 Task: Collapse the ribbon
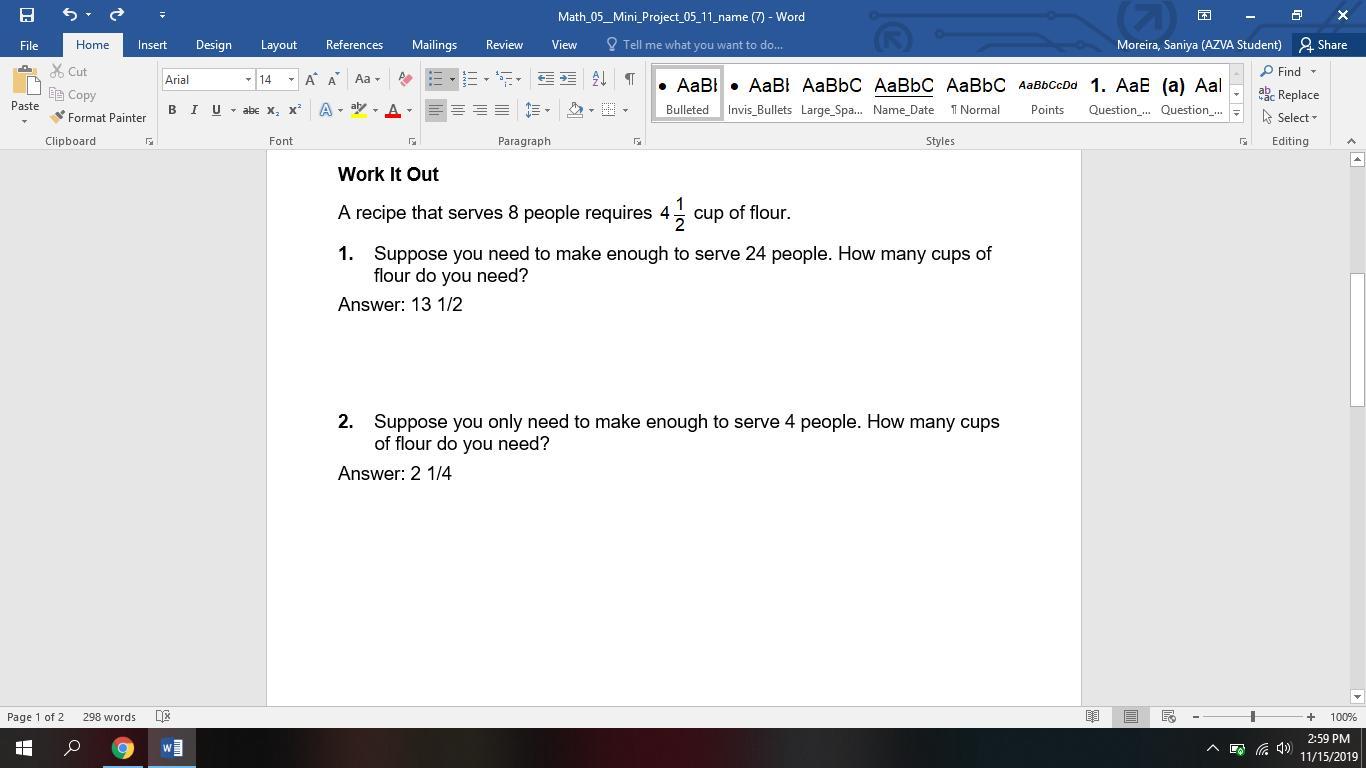(1351, 141)
